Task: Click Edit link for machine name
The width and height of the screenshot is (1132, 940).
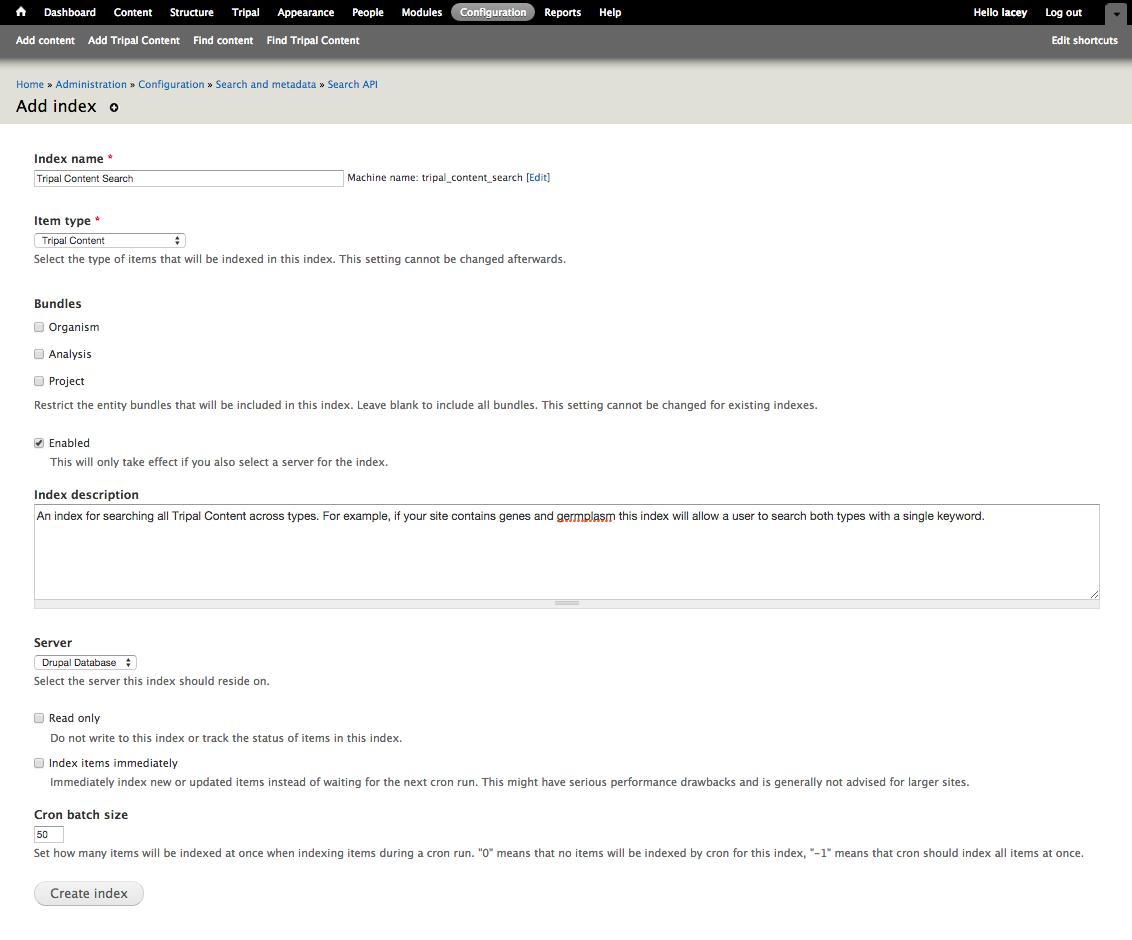Action: pos(538,178)
